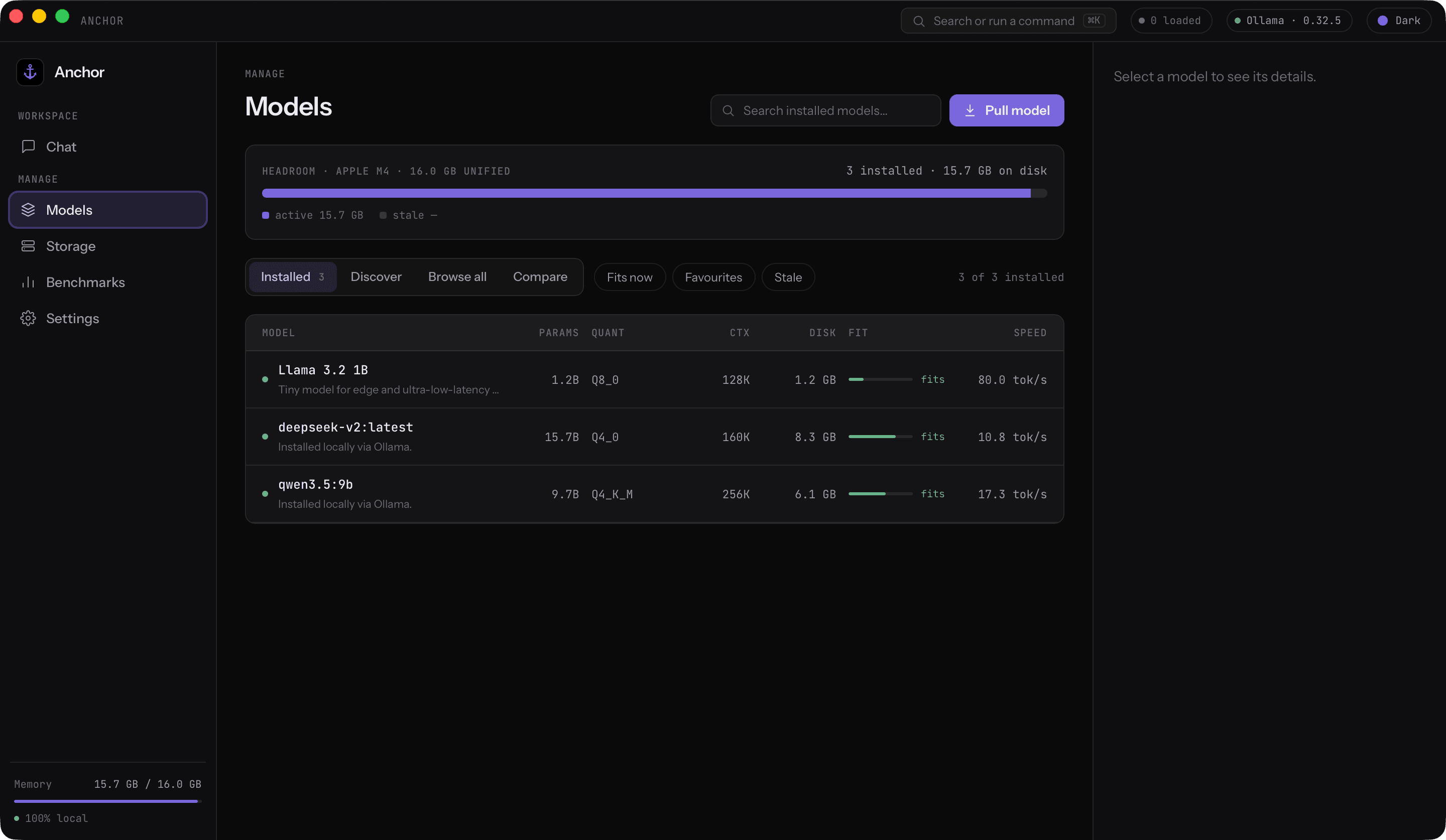Click the 15.7 GB / 16.0 GB memory readout
1446x840 pixels.
pos(148,784)
